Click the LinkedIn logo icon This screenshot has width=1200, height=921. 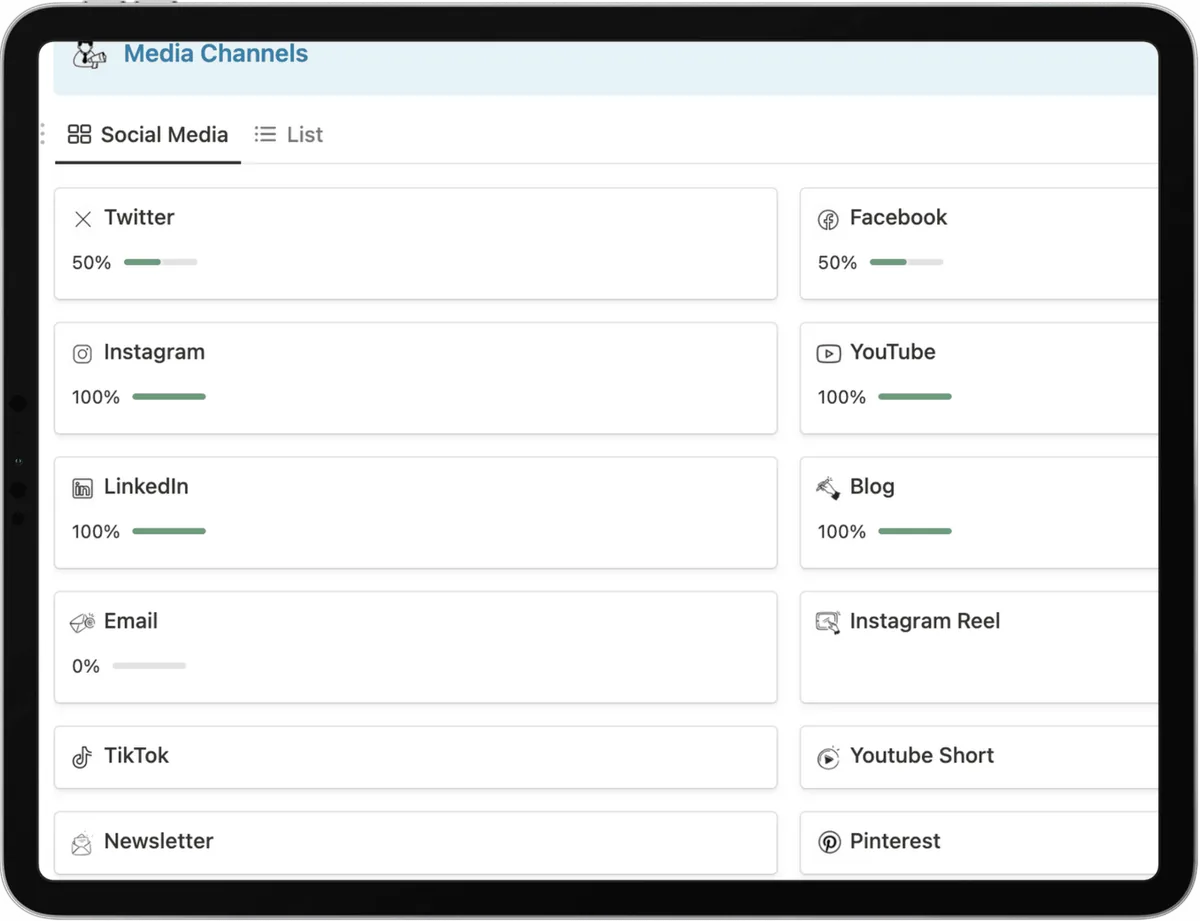(x=83, y=489)
